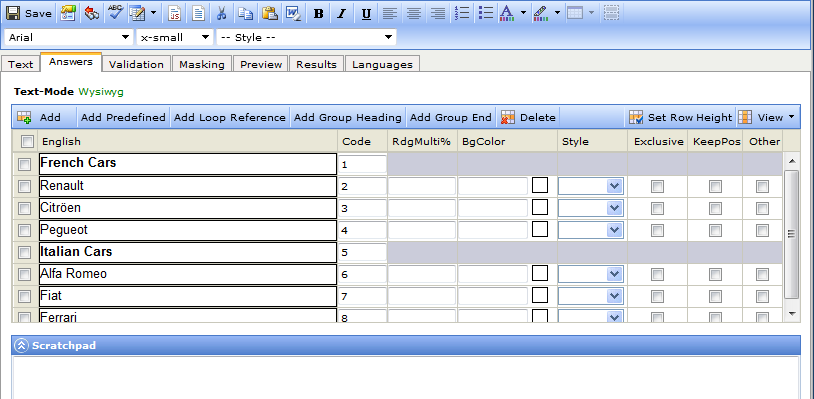The image size is (814, 399).
Task: Switch to the Text tab
Action: coord(21,64)
